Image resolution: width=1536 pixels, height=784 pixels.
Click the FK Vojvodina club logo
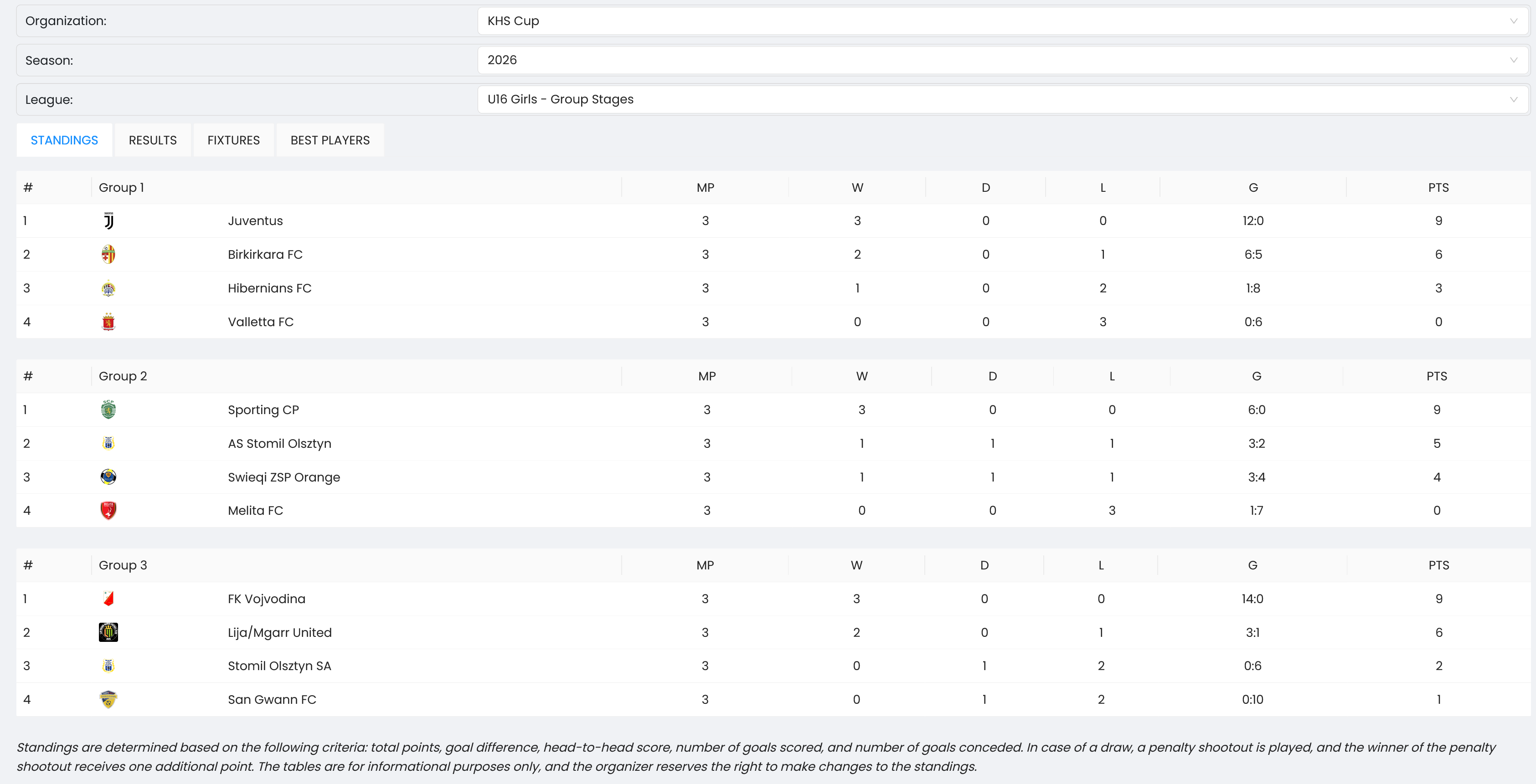(108, 599)
